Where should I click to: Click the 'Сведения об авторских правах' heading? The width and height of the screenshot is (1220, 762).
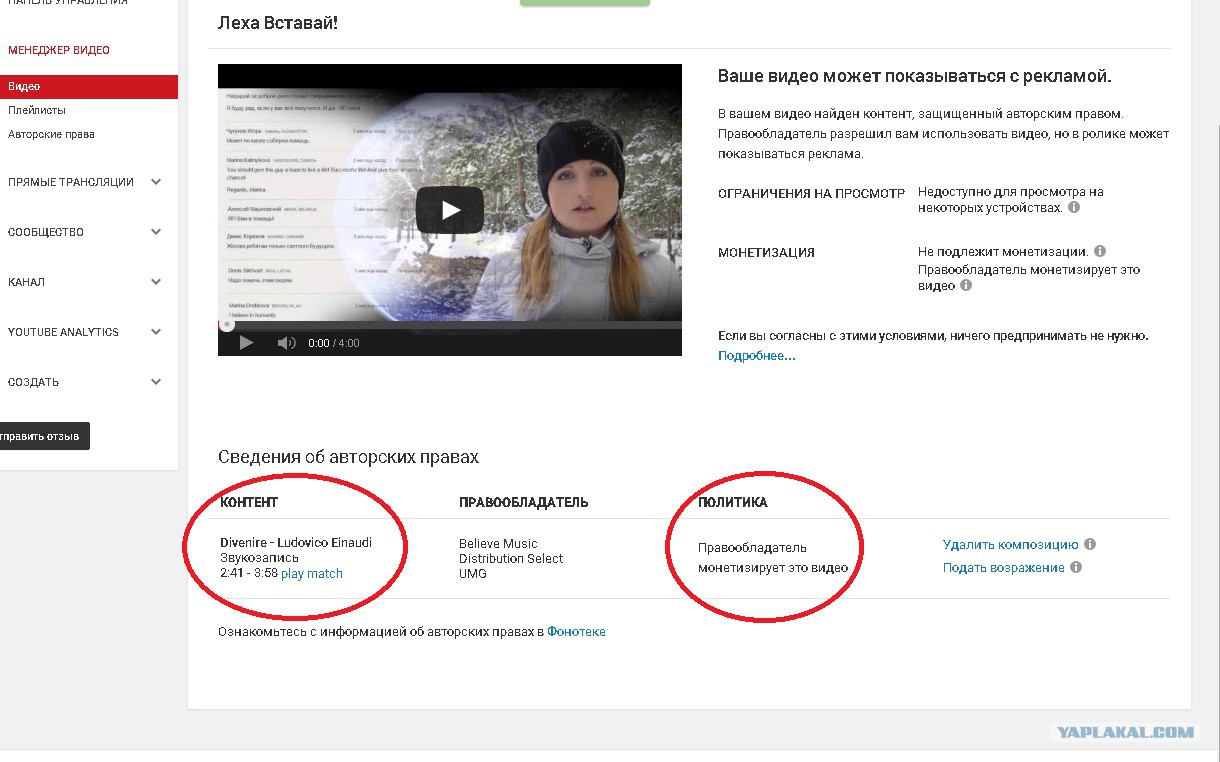(348, 457)
